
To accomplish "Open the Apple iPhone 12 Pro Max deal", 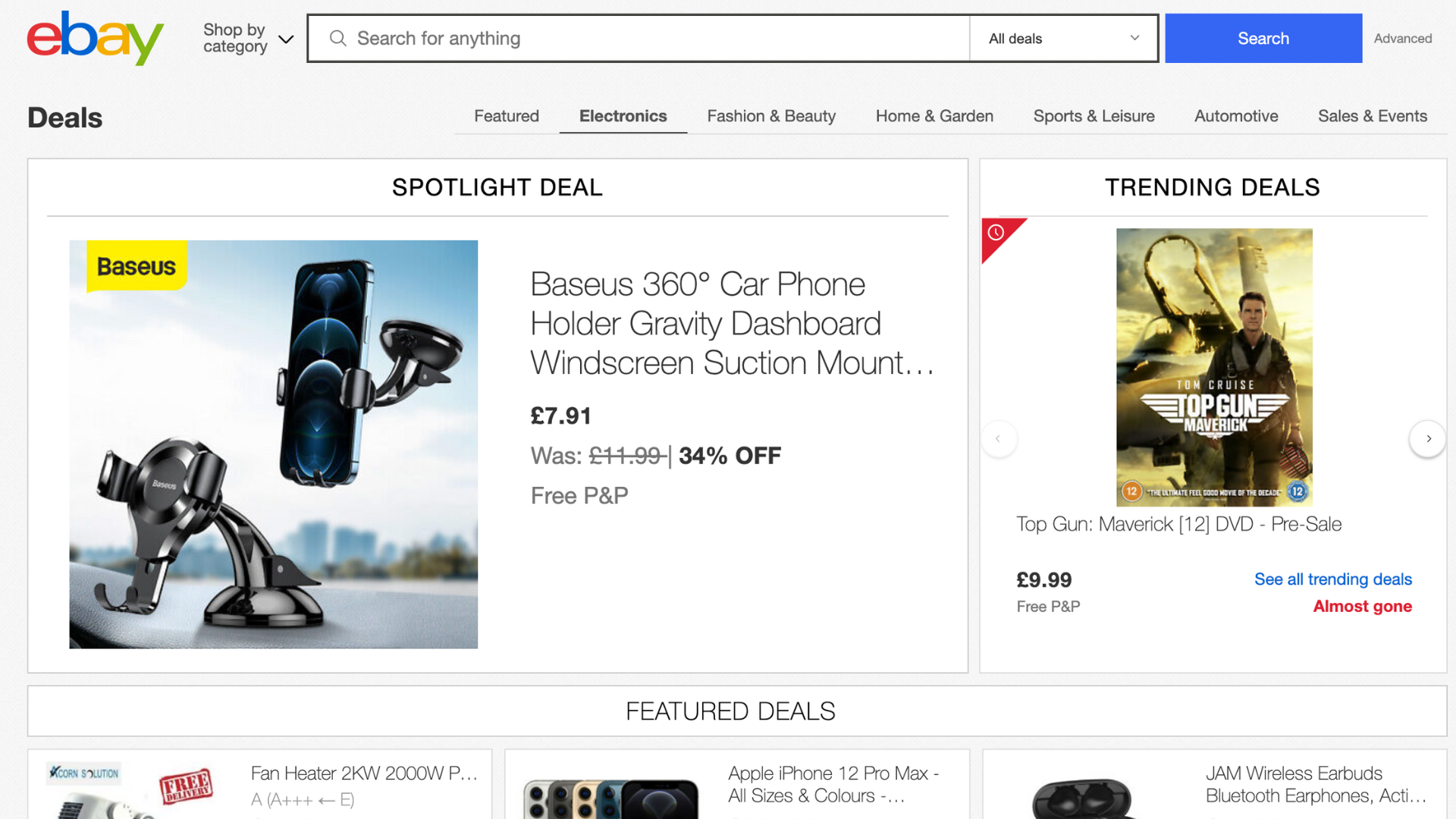I will point(832,784).
